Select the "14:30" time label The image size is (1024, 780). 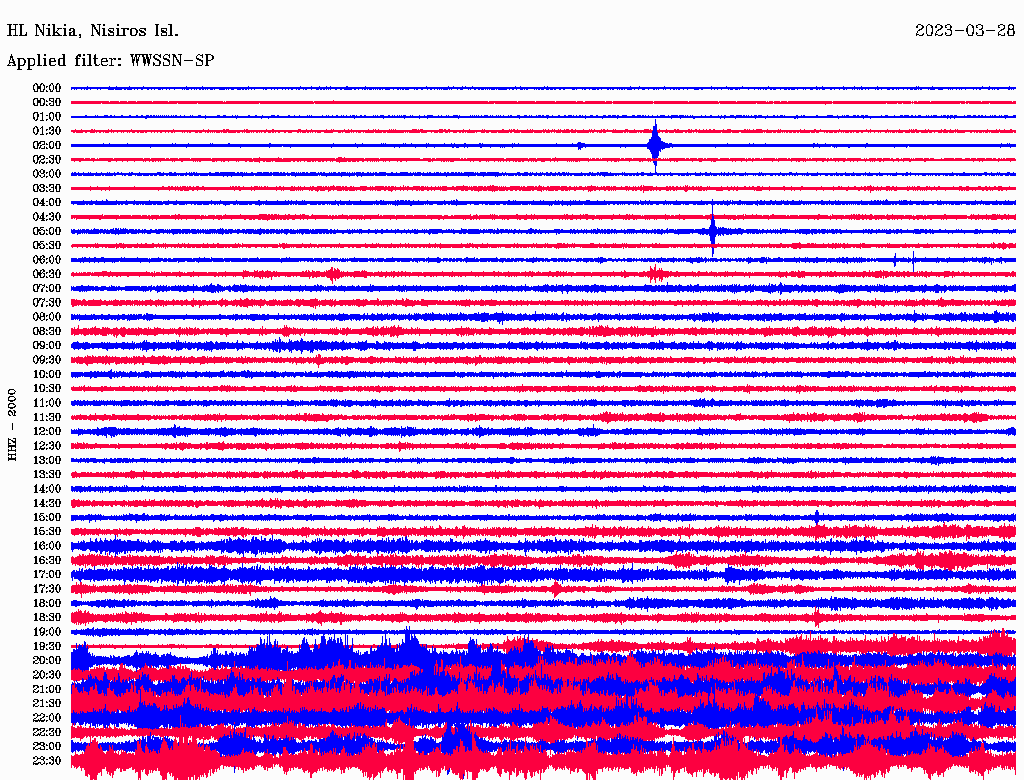click(x=46, y=503)
